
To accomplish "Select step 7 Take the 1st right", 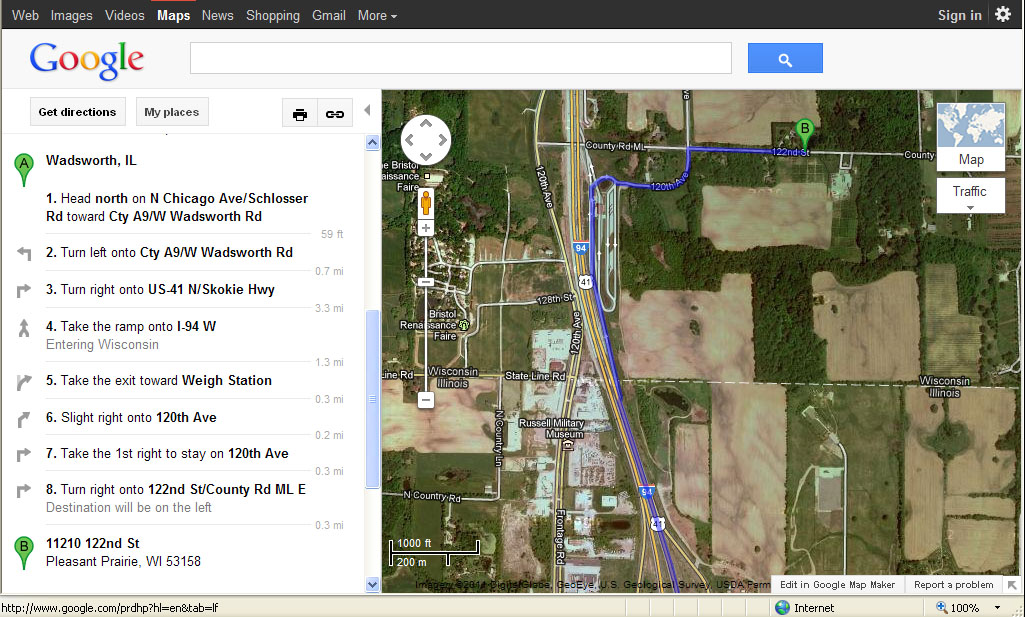I will (x=167, y=454).
